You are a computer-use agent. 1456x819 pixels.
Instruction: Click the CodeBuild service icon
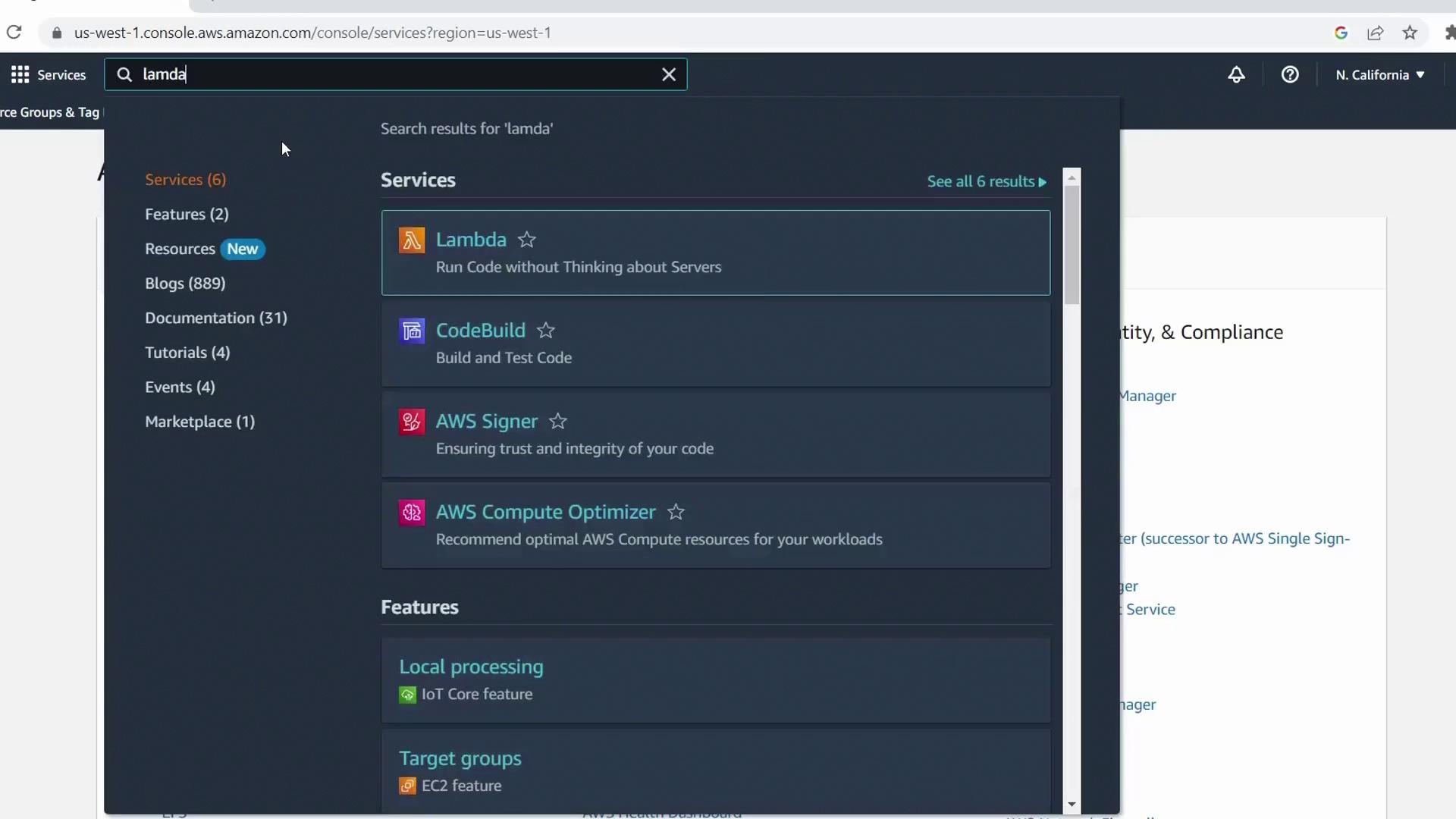click(412, 331)
